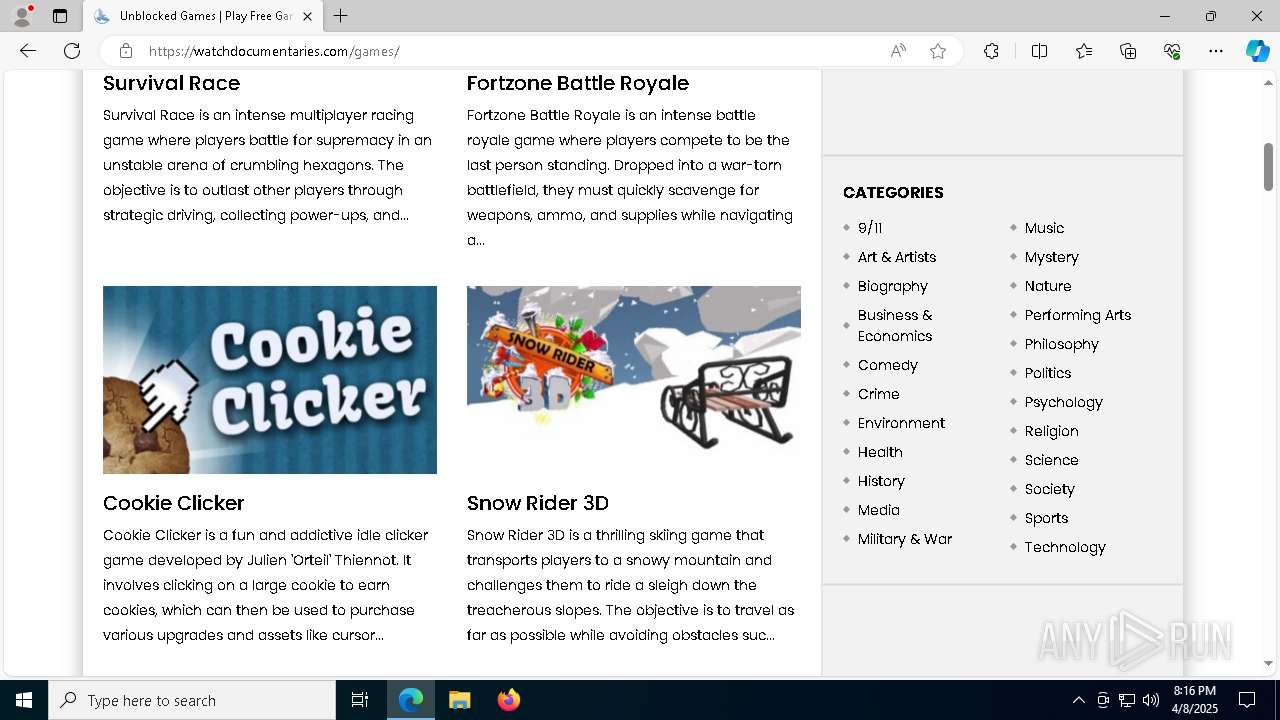Open Read aloud in address bar
This screenshot has width=1280, height=720.
pyautogui.click(x=898, y=51)
